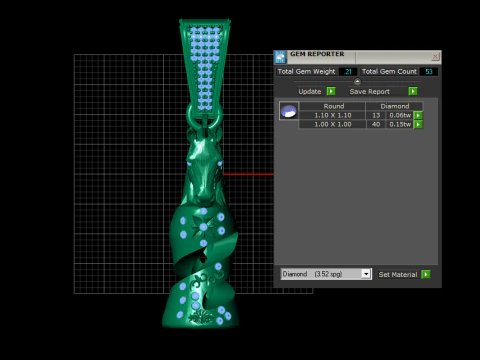Click the Save Report label

369,92
